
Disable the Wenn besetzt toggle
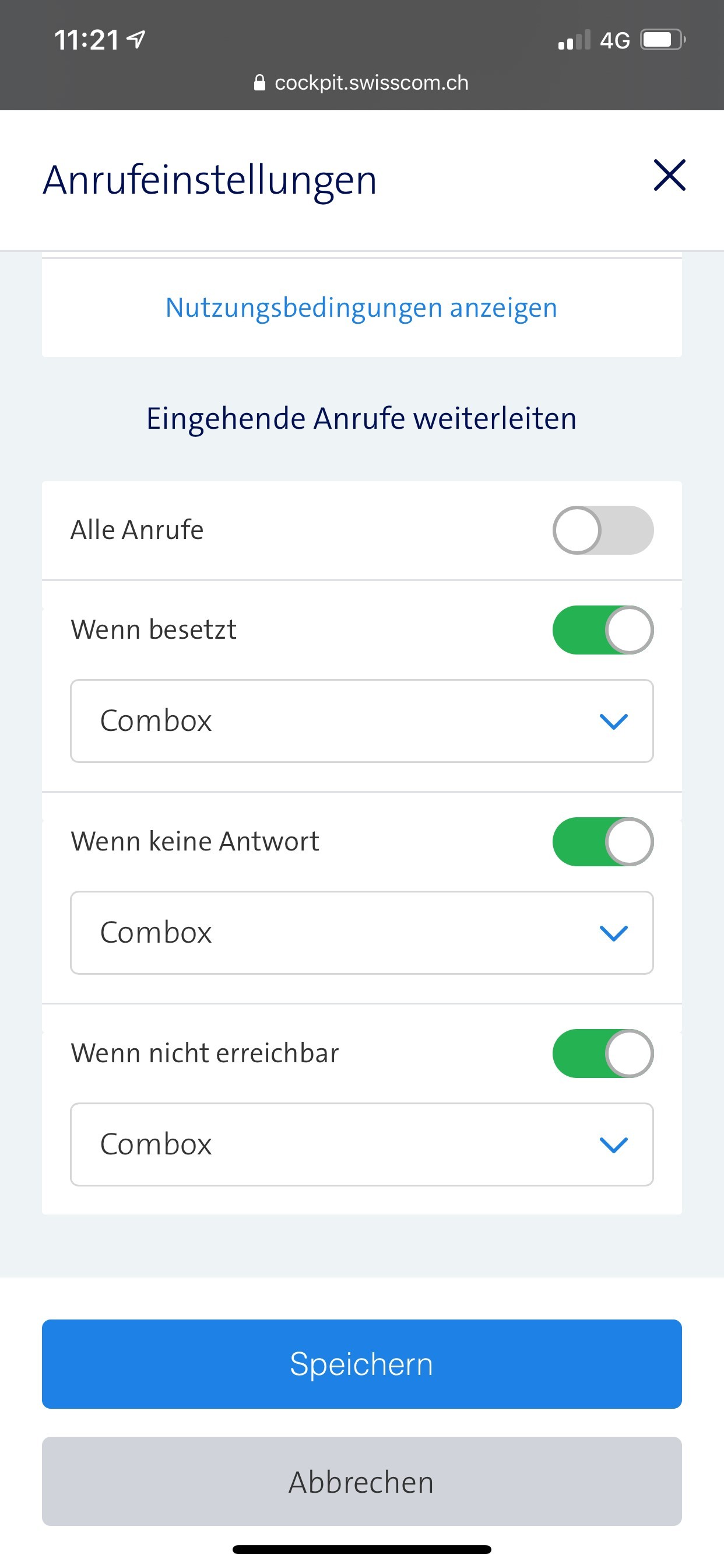602,630
